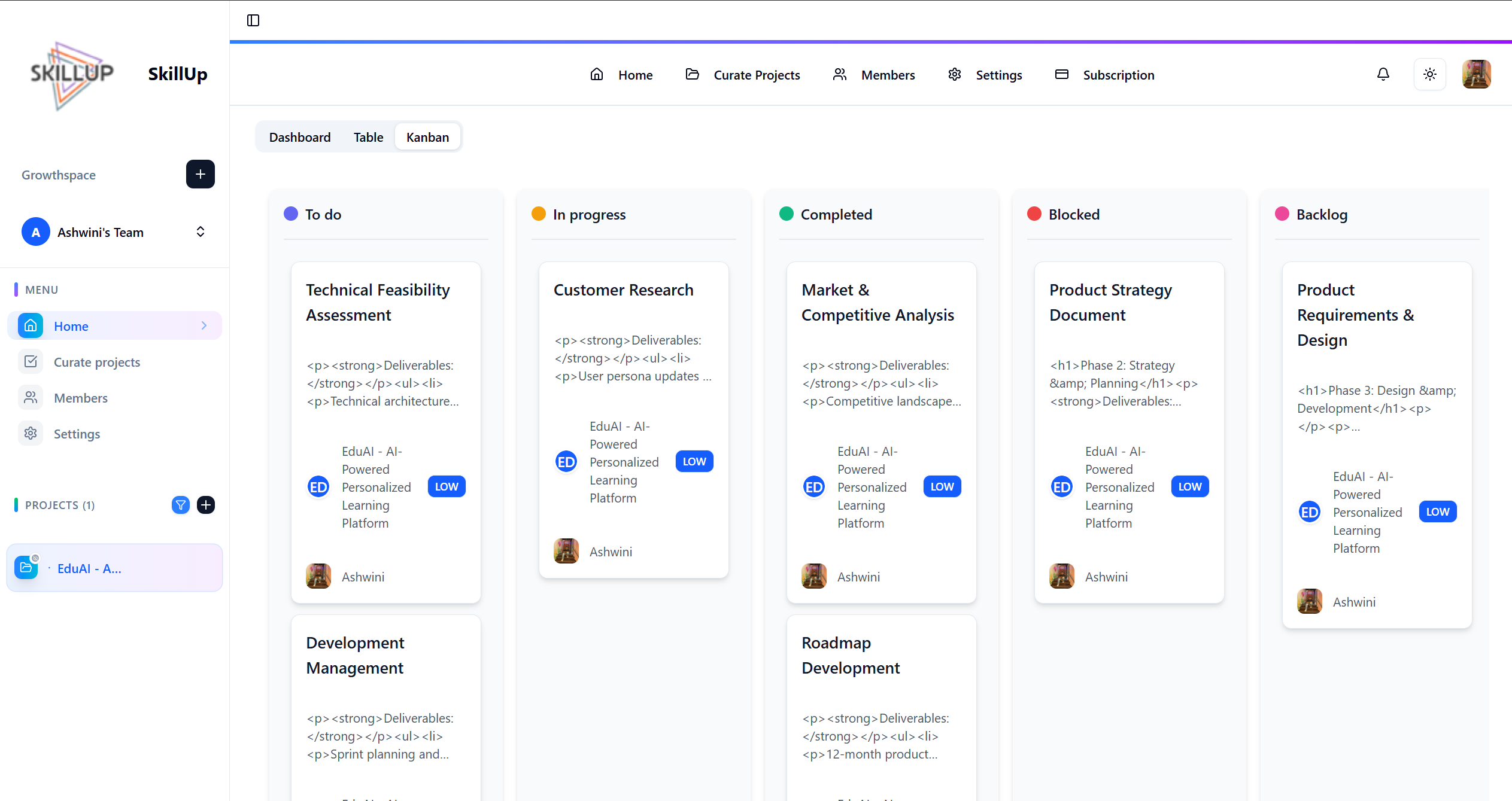The height and width of the screenshot is (801, 1512).
Task: Click Ashwini's Team 'A' avatar
Action: (x=36, y=232)
